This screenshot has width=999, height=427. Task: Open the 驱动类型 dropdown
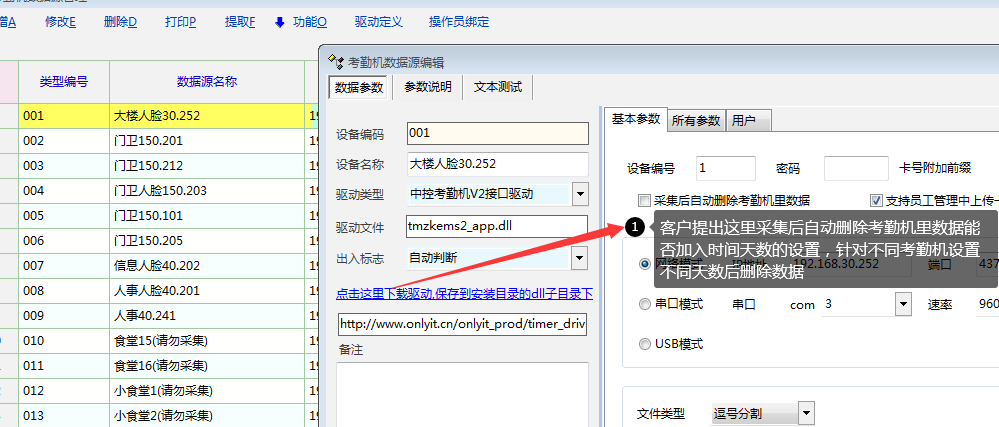[580, 194]
